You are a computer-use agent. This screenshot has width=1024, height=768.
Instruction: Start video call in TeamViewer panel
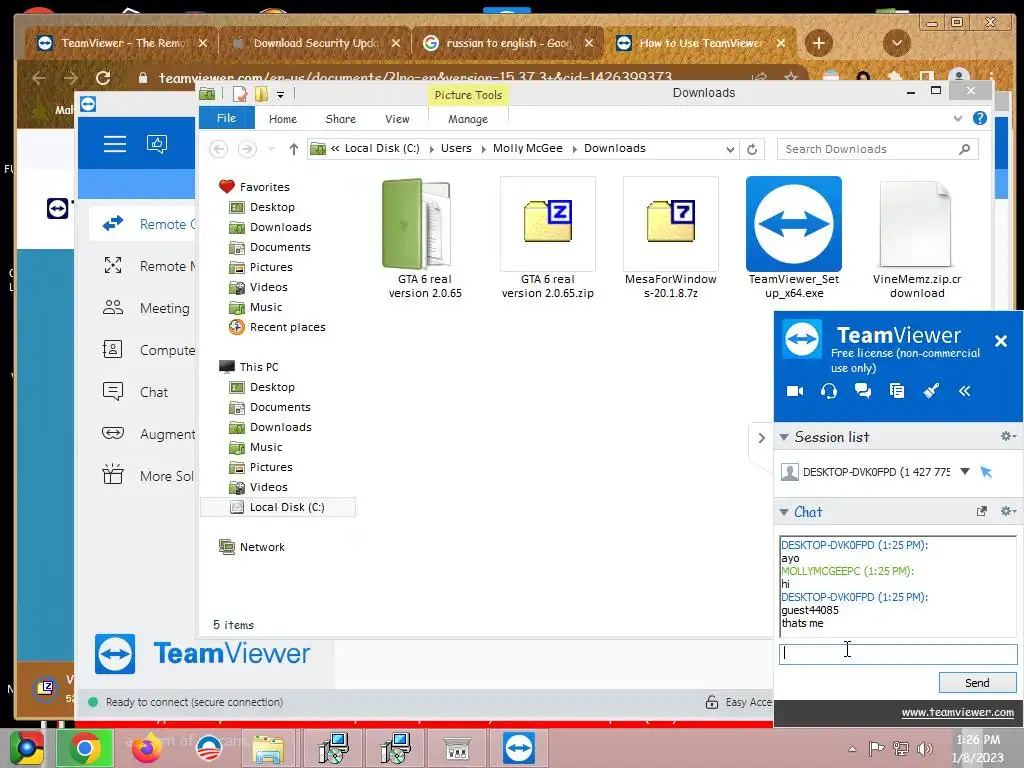(795, 391)
